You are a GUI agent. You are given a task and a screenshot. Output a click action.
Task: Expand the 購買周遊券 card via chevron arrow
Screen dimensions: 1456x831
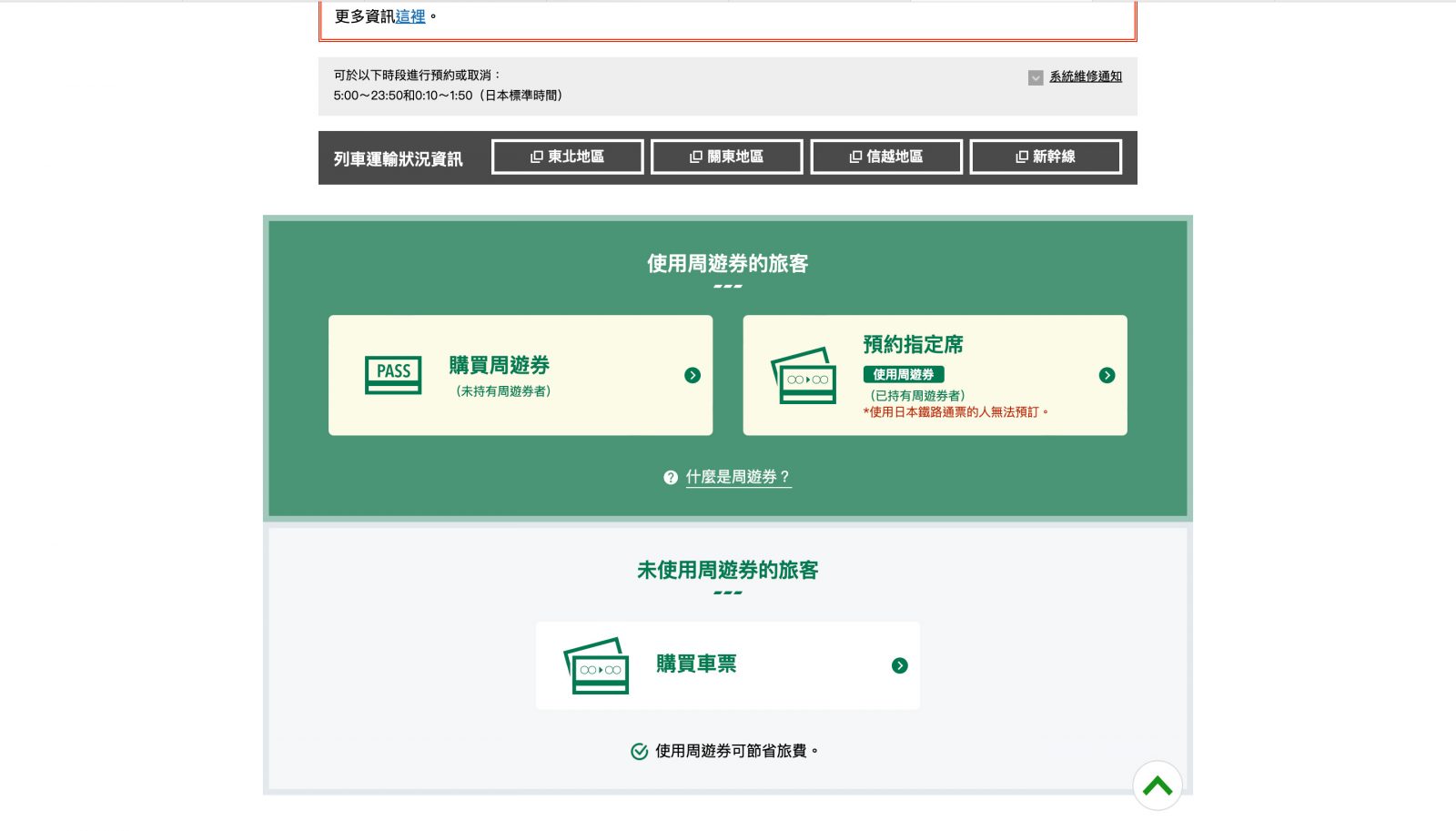(x=693, y=374)
